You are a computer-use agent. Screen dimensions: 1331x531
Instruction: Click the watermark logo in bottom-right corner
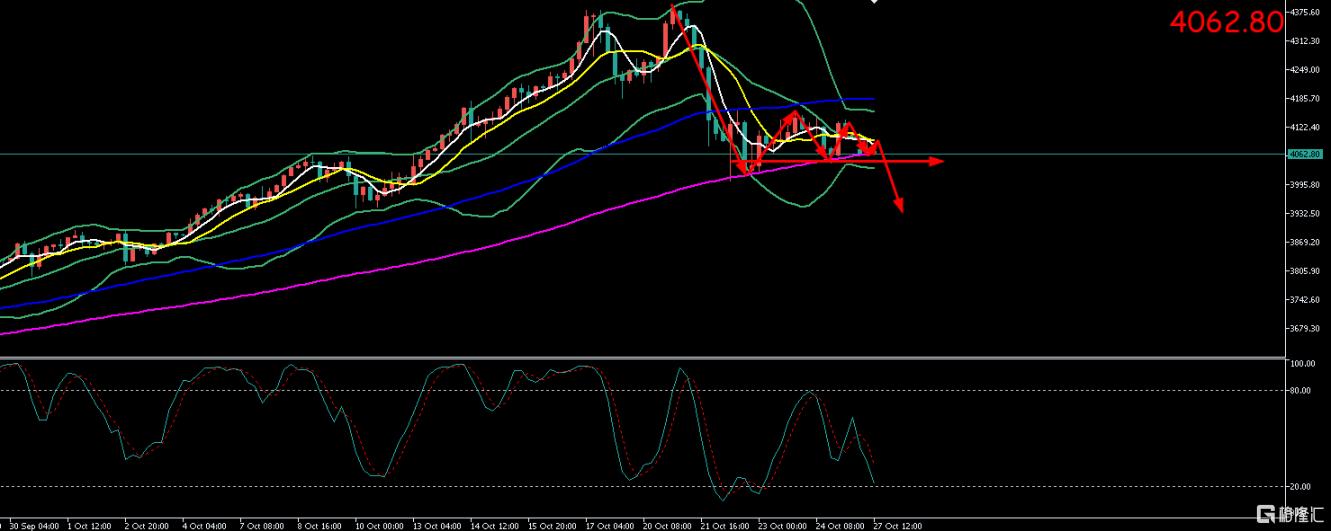[x=1290, y=517]
